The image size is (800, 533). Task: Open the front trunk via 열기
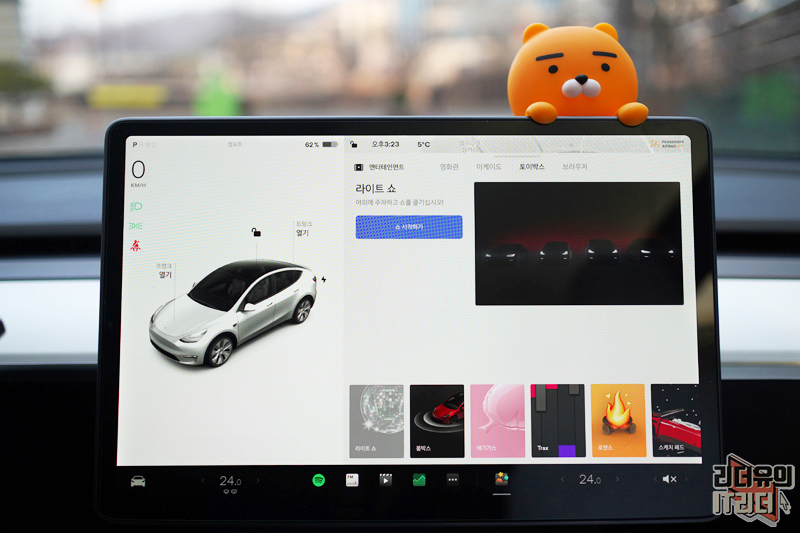pyautogui.click(x=165, y=275)
